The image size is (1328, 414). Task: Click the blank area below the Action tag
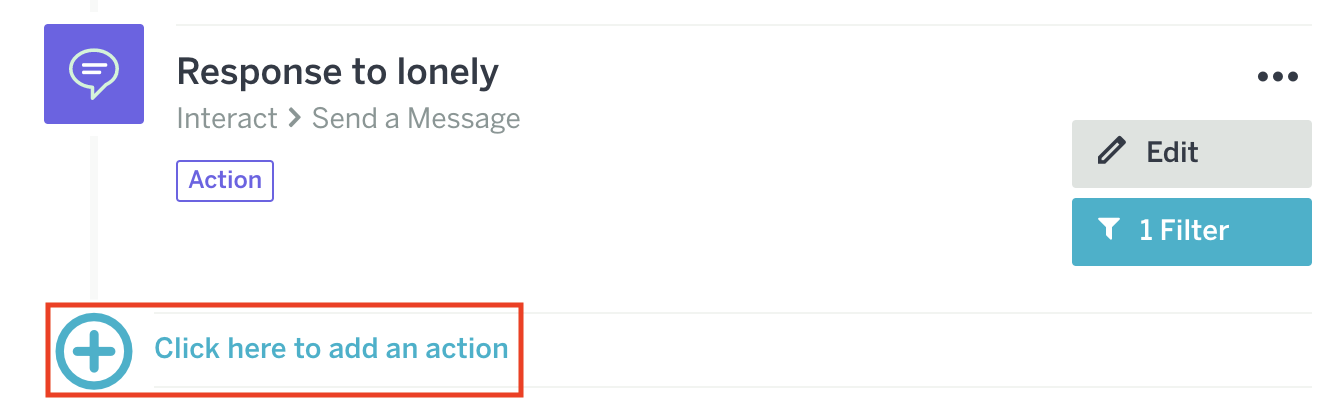[x=400, y=255]
